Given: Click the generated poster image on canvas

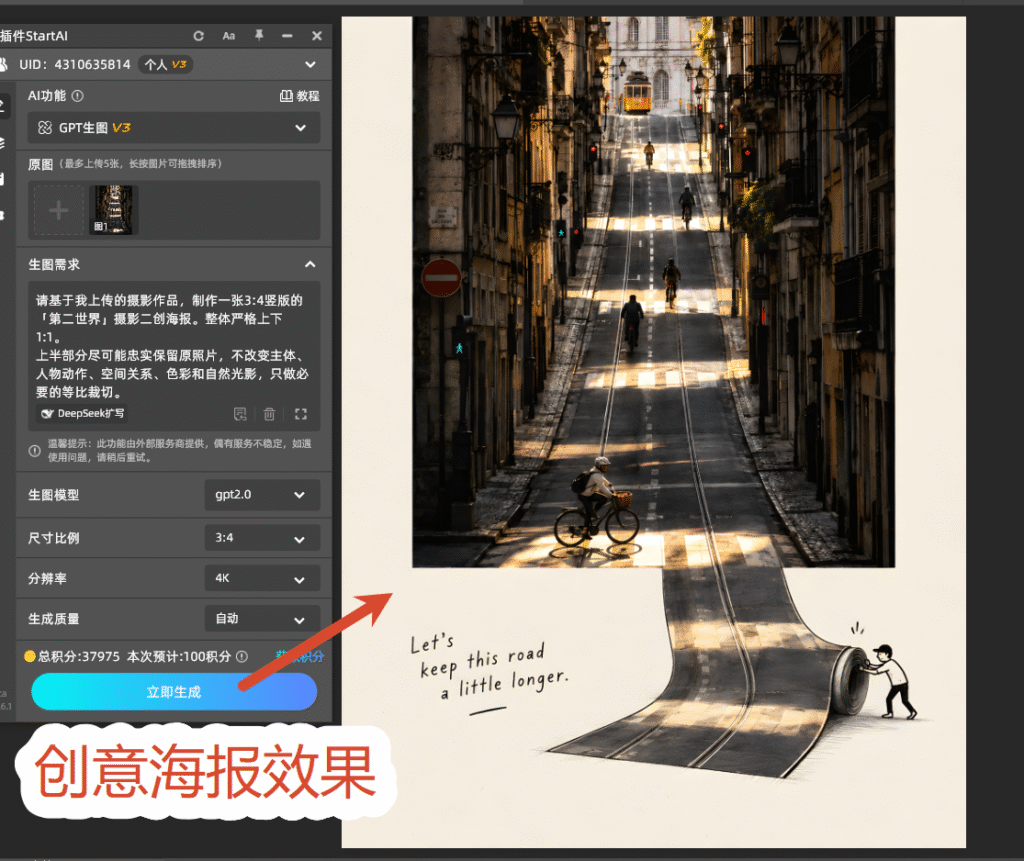Looking at the screenshot, I should pyautogui.click(x=654, y=432).
